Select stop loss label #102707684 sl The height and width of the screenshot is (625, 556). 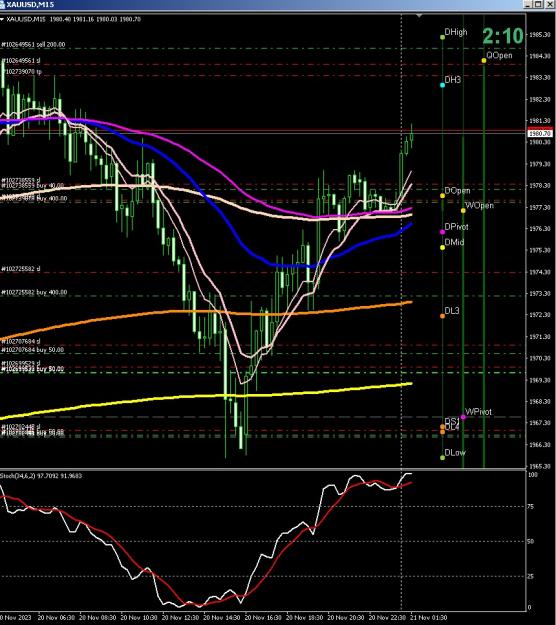tap(21, 342)
